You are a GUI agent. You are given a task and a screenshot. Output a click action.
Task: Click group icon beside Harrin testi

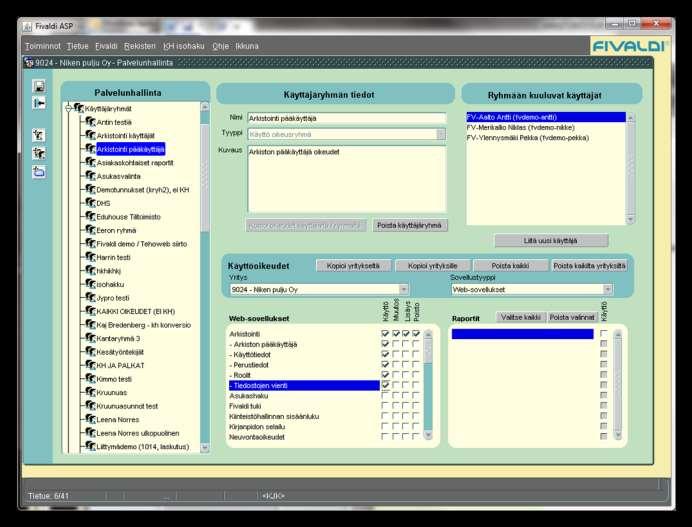coord(90,257)
